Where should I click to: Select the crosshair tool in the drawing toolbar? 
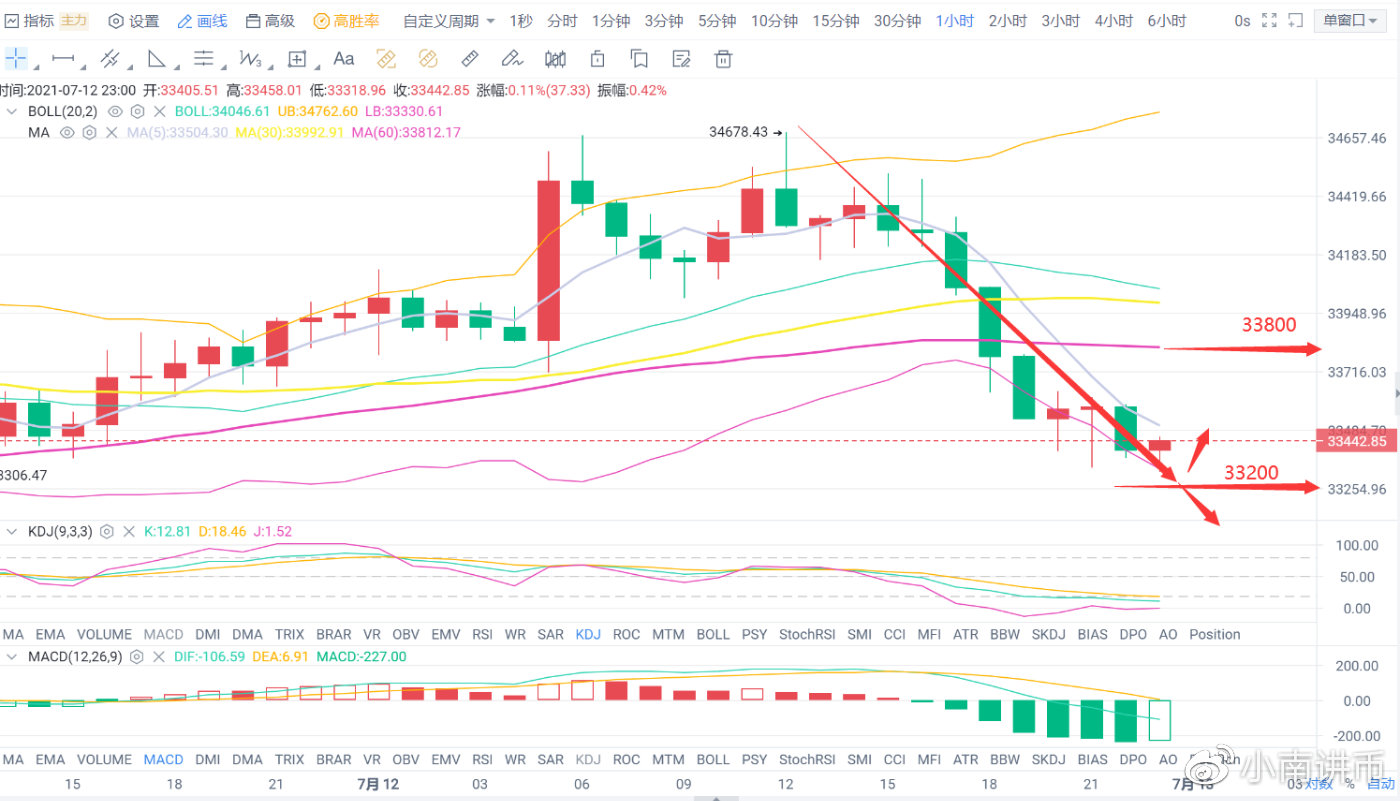(15, 59)
